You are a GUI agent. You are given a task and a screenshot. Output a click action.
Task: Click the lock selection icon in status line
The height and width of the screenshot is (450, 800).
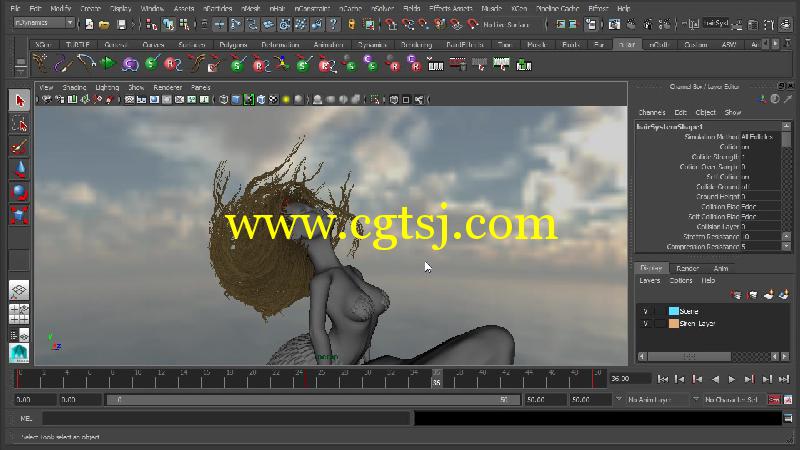pyautogui.click(x=351, y=24)
